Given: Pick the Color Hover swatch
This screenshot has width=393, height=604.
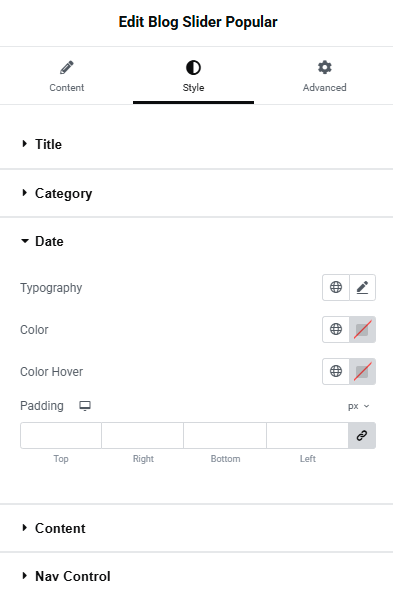Looking at the screenshot, I should tap(362, 371).
